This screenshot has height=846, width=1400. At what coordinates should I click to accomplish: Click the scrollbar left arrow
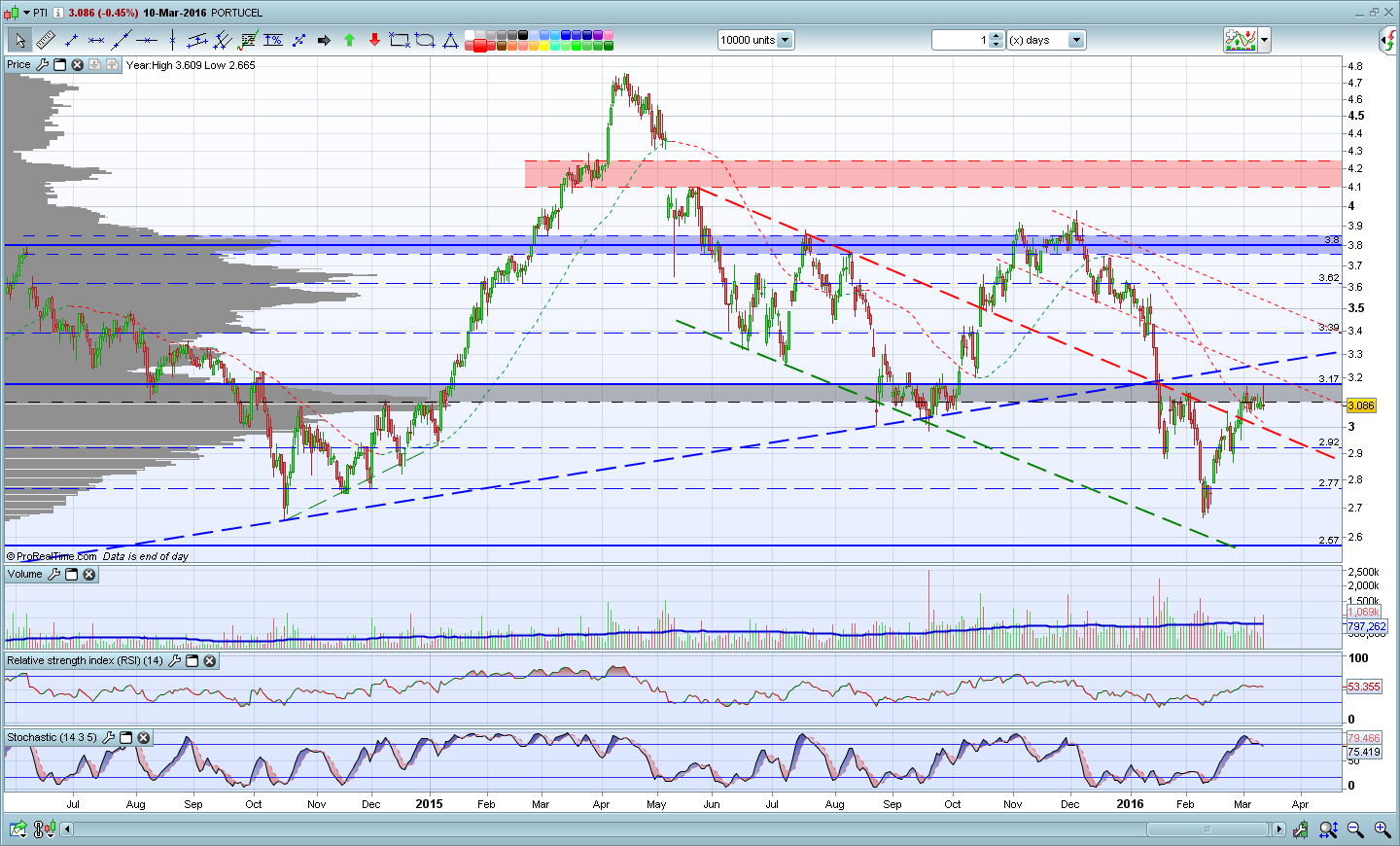click(67, 829)
